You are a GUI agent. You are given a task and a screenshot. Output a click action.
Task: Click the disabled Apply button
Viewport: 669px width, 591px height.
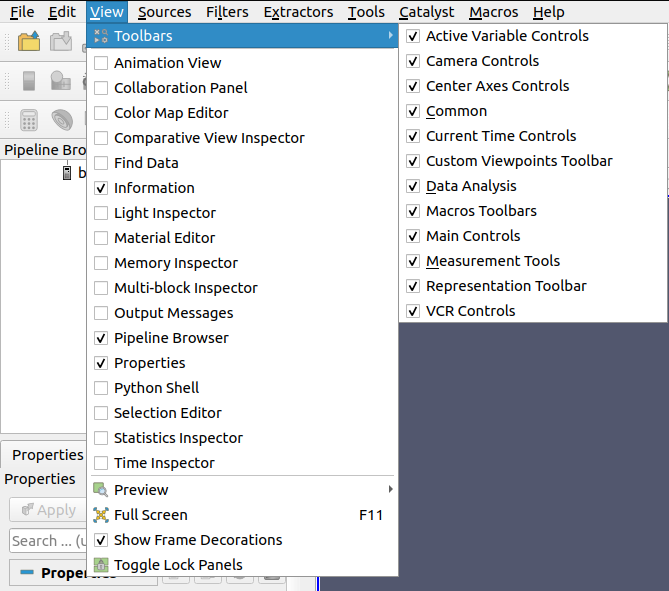(48, 509)
